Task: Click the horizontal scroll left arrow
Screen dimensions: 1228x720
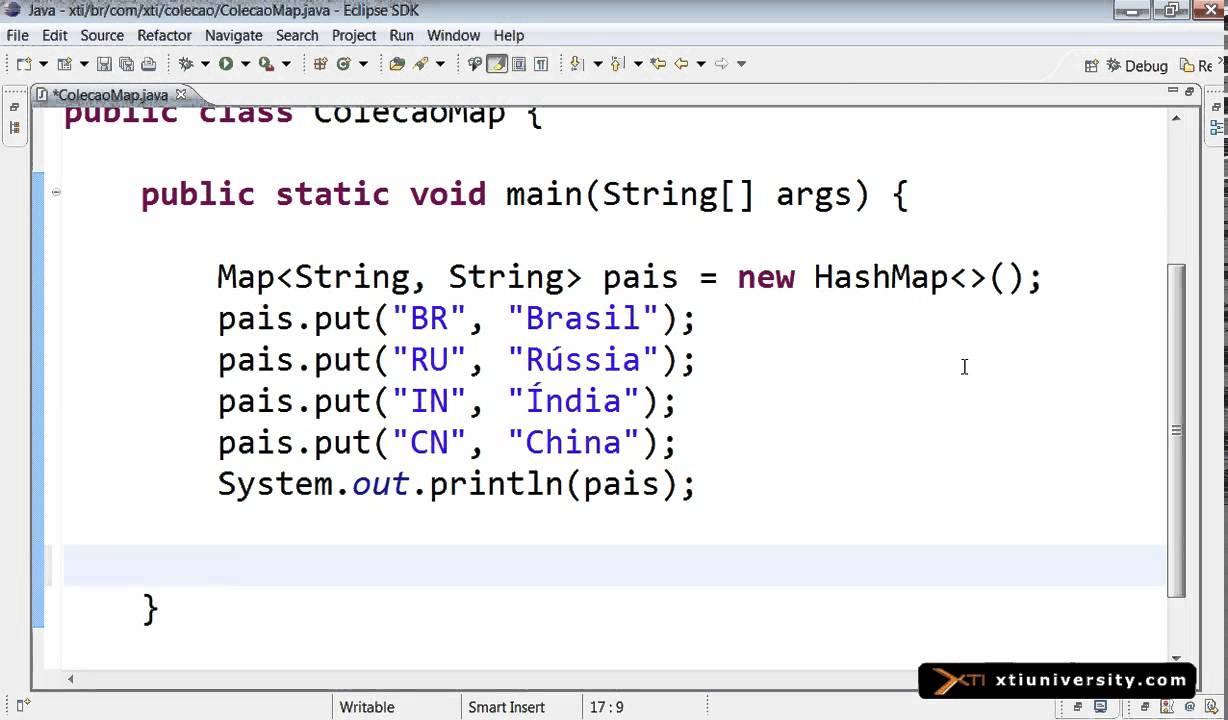Action: pyautogui.click(x=70, y=679)
